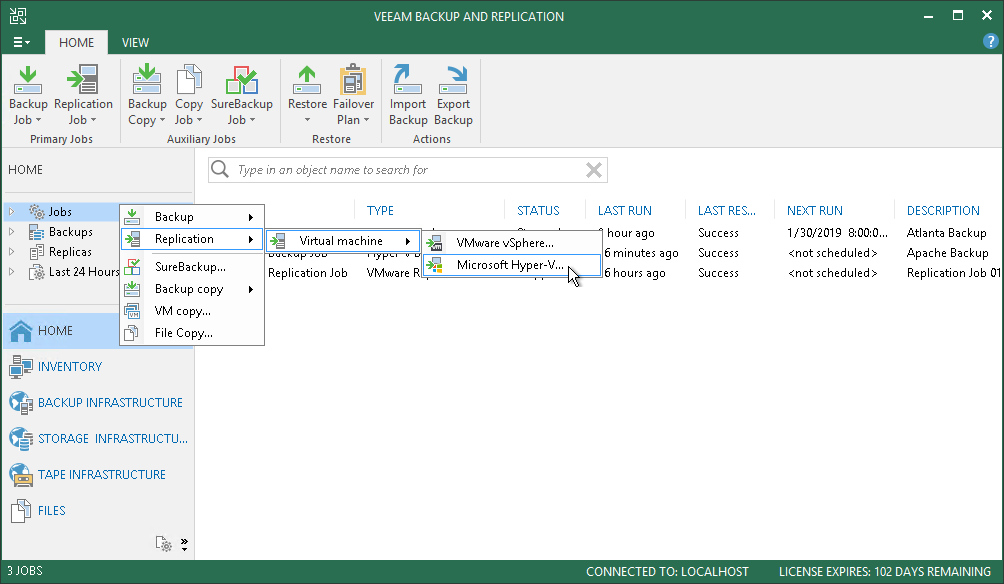Choose VM copy... in the context menu

point(192,311)
